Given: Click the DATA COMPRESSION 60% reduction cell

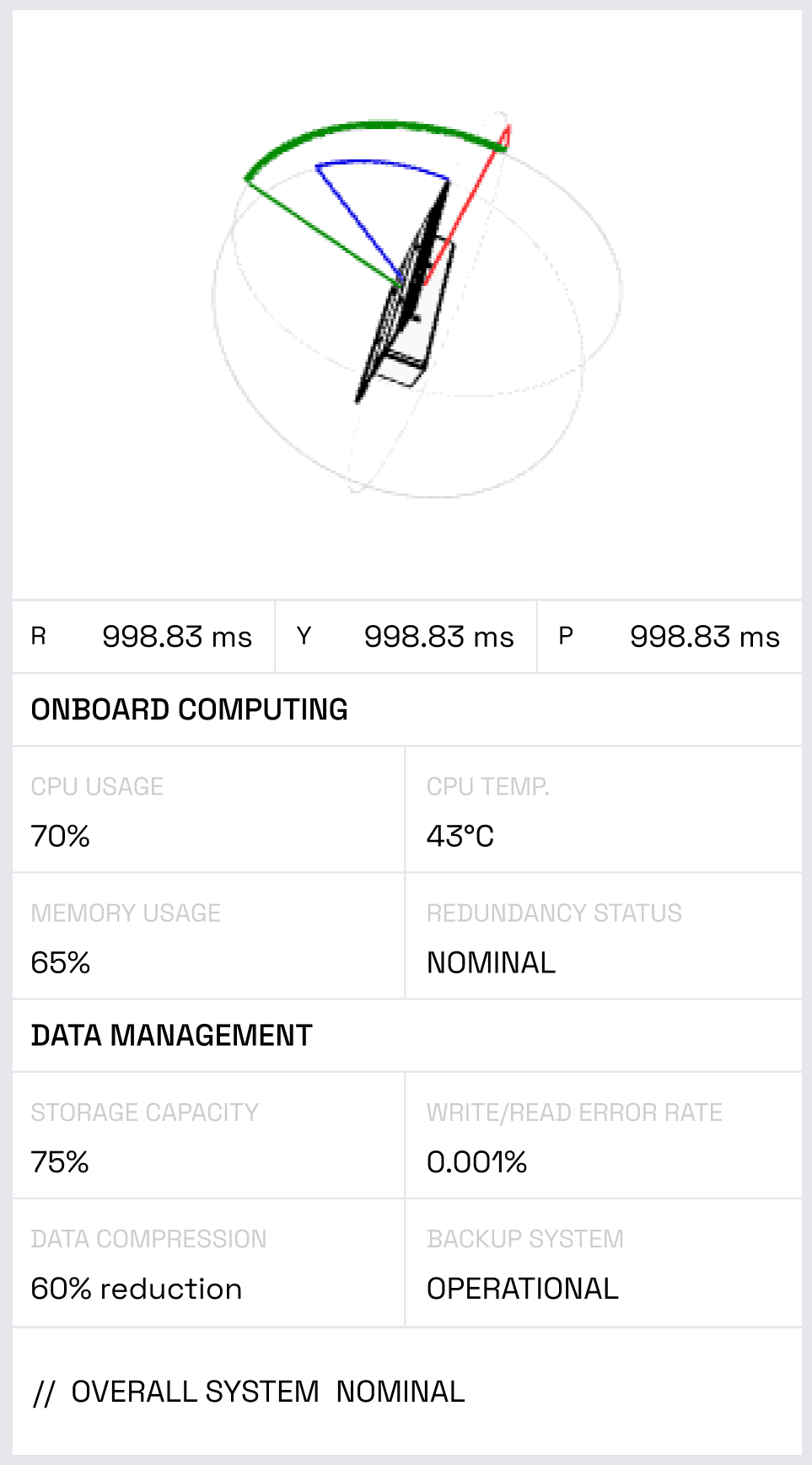Looking at the screenshot, I should click(208, 1263).
